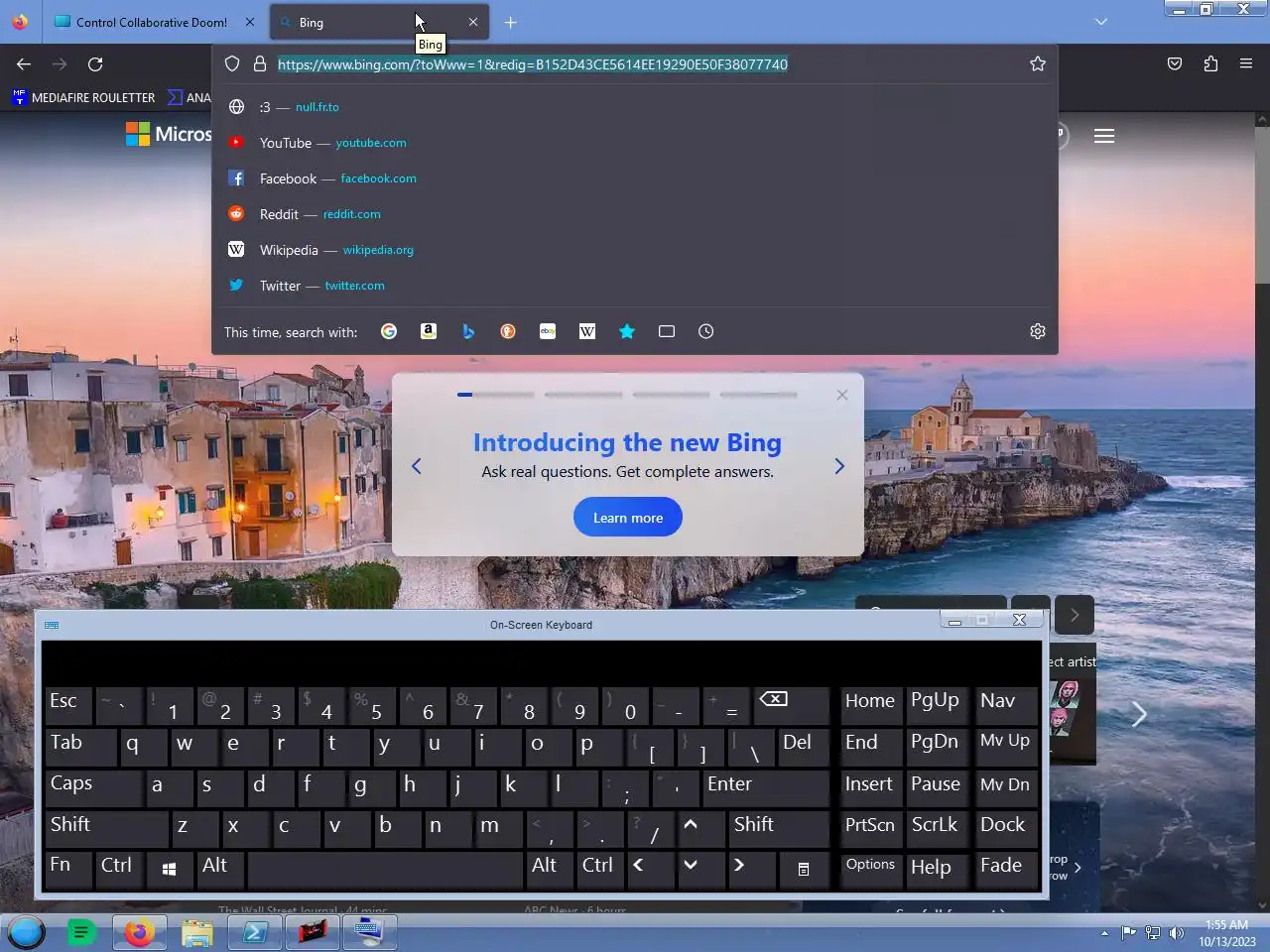Toggle Caps lock on On-Screen Keyboard
Screen dimensions: 1270x952
pos(93,787)
